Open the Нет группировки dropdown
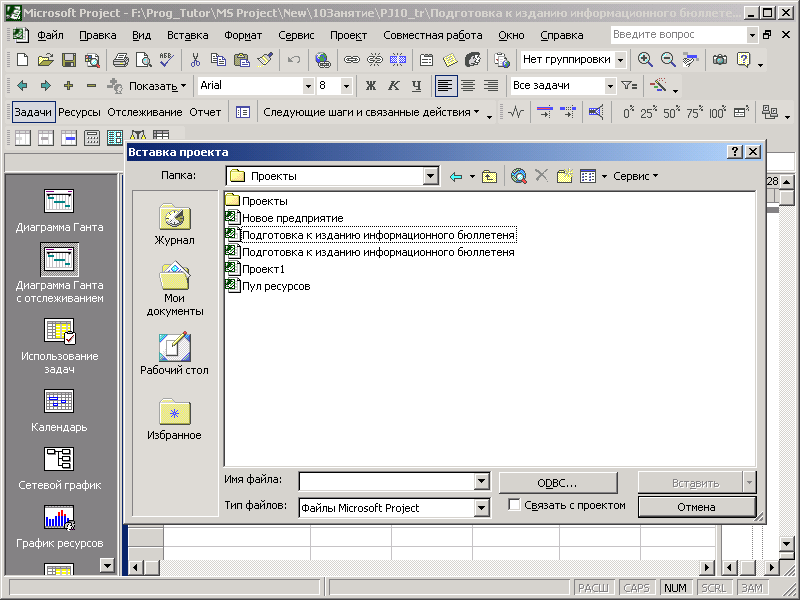 click(x=620, y=60)
